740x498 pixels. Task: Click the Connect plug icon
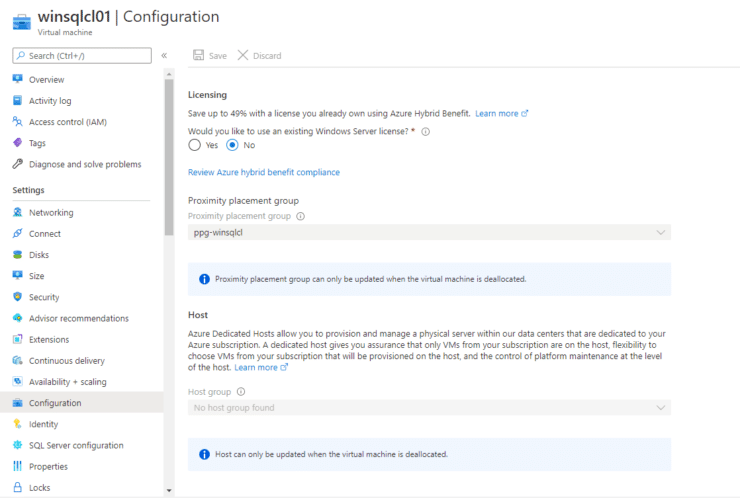coord(17,233)
